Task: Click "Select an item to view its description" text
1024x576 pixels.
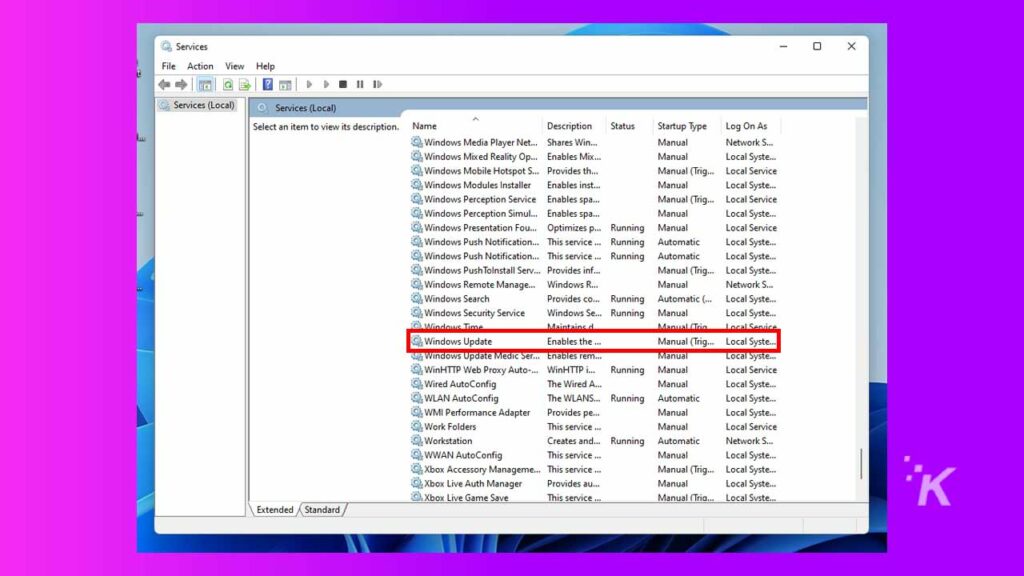Action: click(325, 127)
